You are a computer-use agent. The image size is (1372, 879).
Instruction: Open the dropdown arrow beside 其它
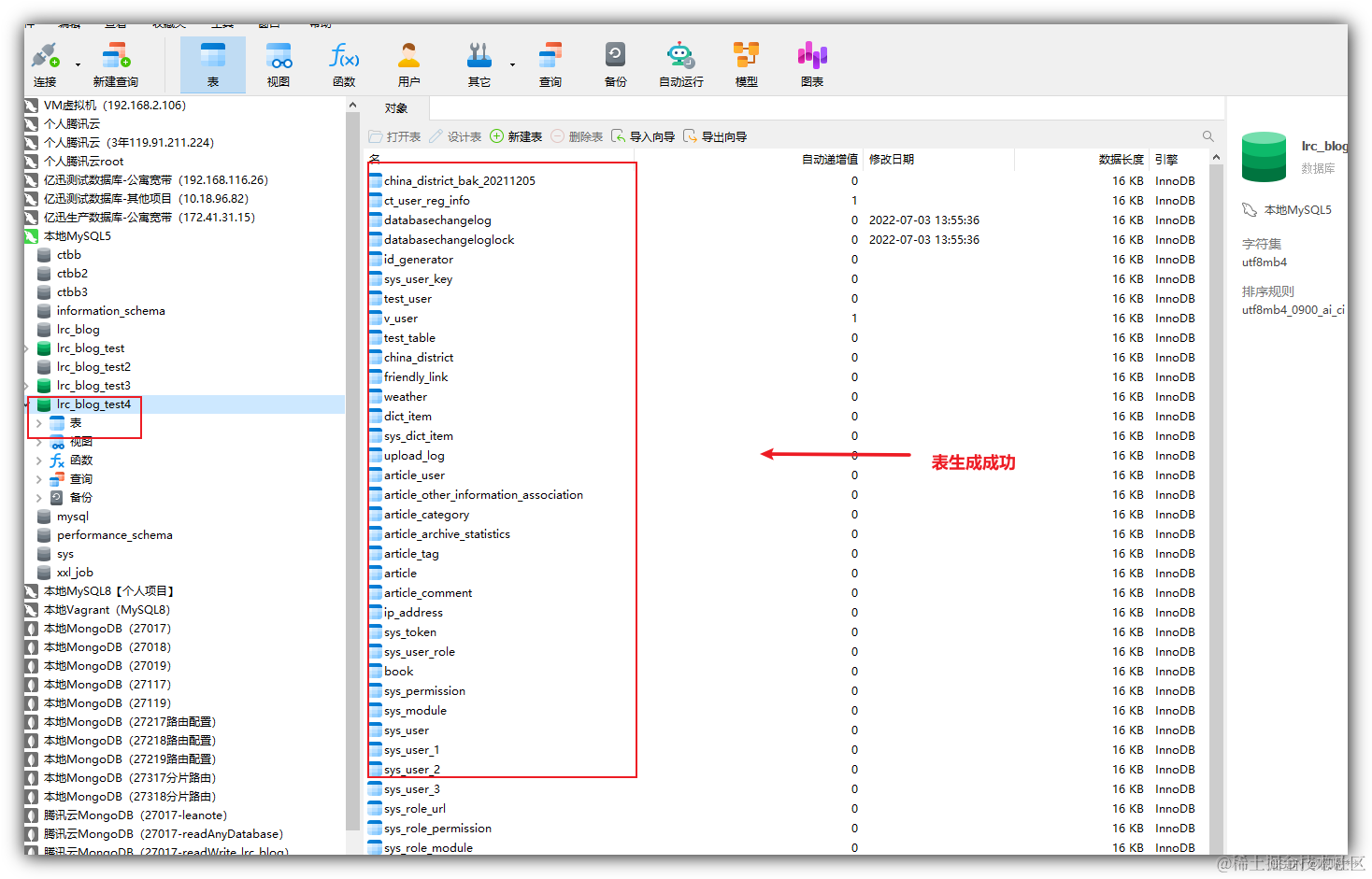tap(512, 65)
